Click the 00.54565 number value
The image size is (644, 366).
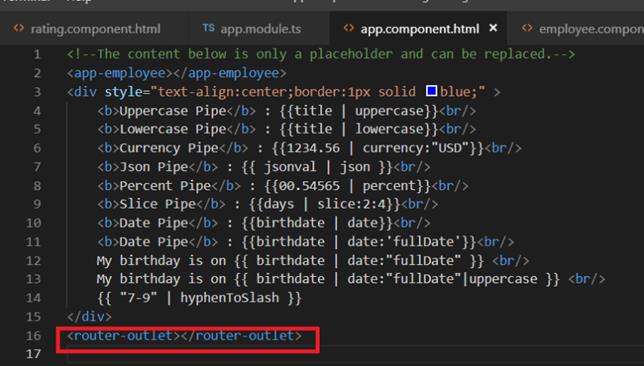309,186
